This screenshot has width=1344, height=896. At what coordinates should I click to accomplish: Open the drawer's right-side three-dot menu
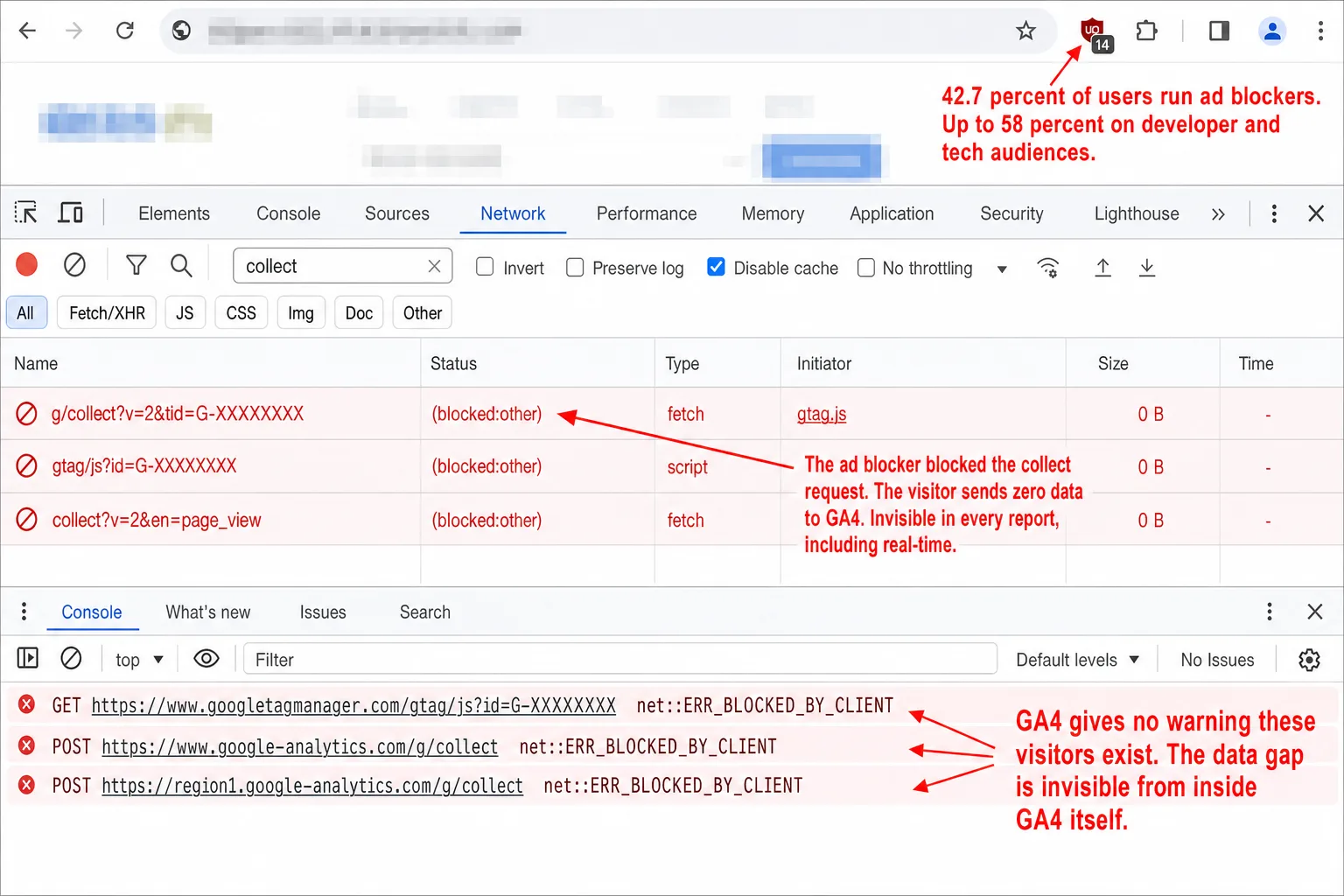1270,611
